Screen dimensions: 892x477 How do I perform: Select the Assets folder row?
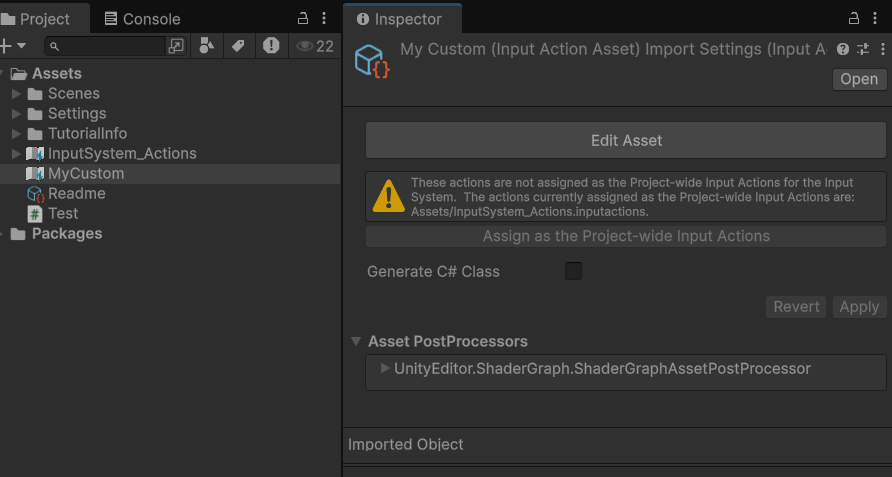click(x=170, y=73)
